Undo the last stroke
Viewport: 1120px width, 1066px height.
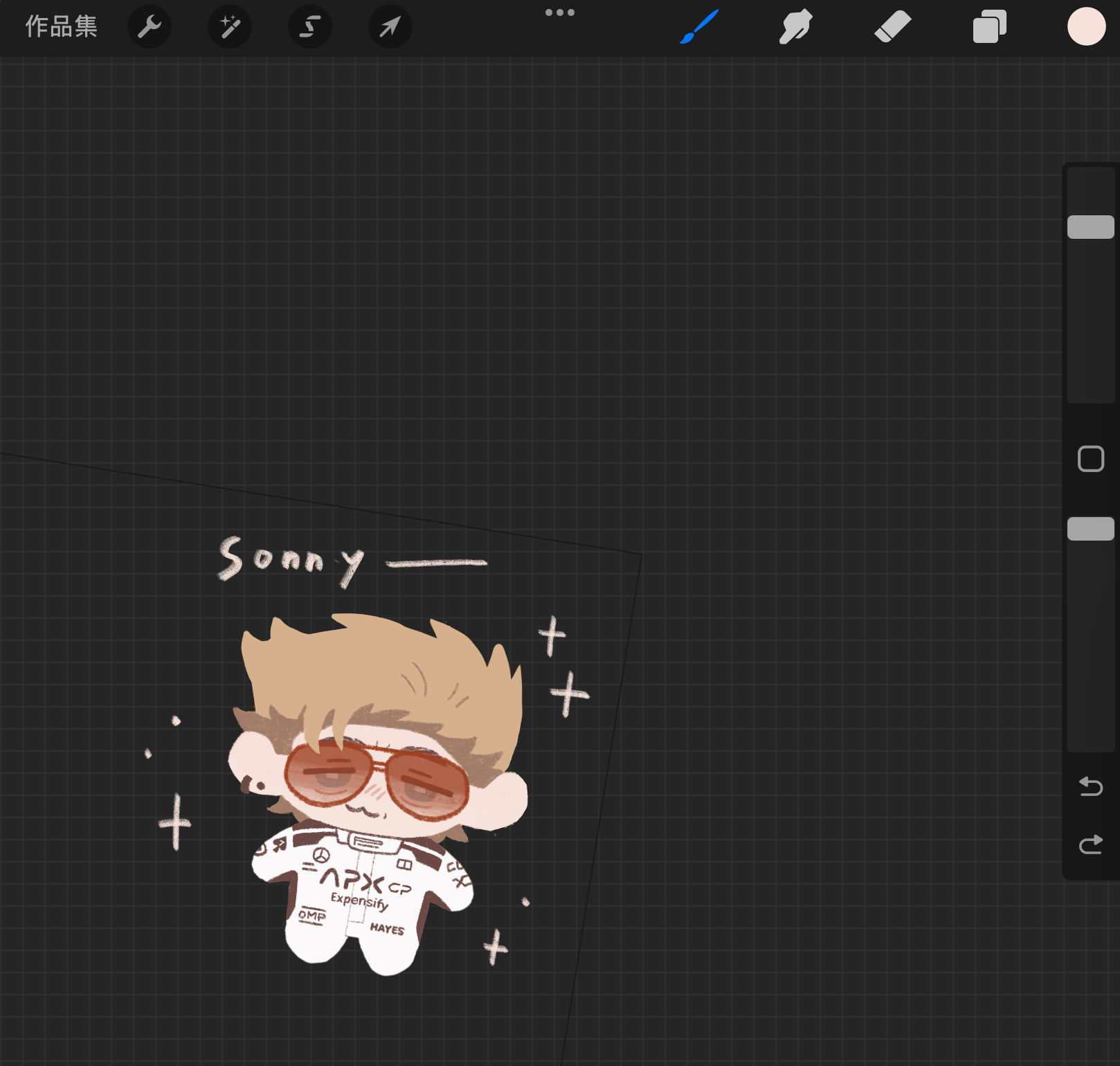pyautogui.click(x=1090, y=786)
